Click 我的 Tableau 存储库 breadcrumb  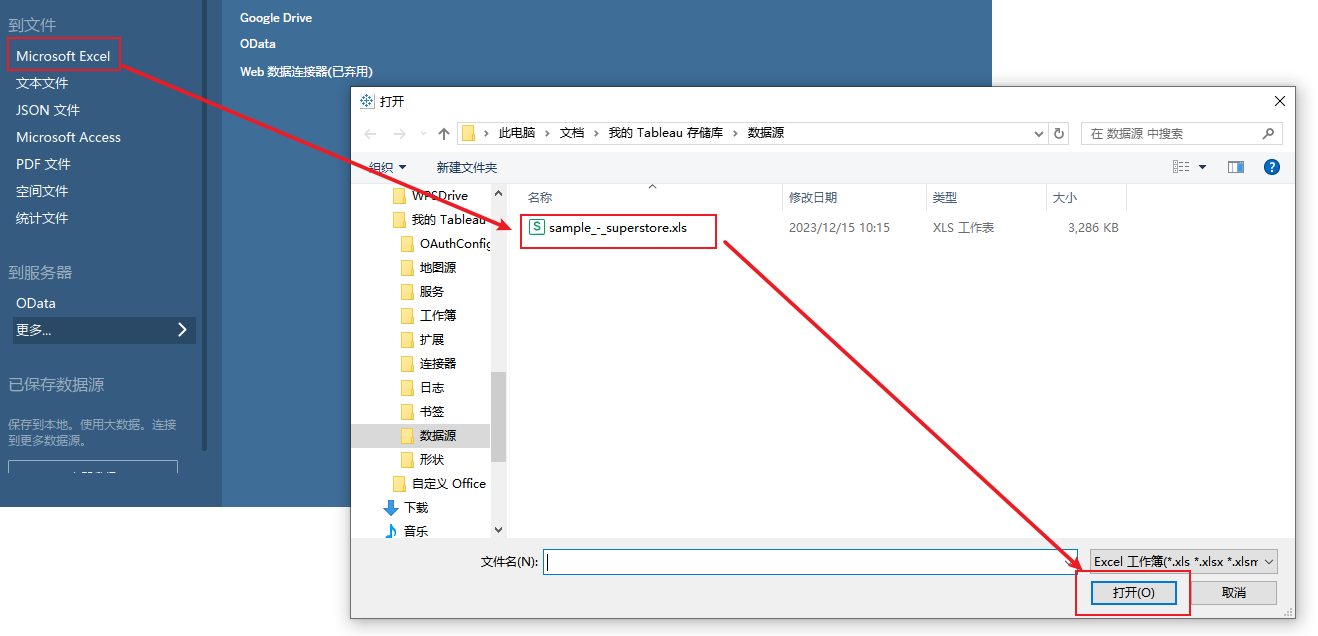[x=665, y=133]
